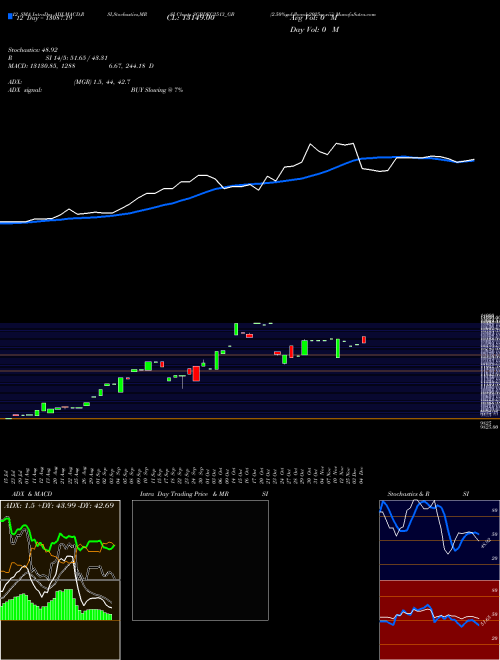500x660 pixels.
Task: Click the empty Intra Day Trading Price chart box
Action: coord(200,560)
